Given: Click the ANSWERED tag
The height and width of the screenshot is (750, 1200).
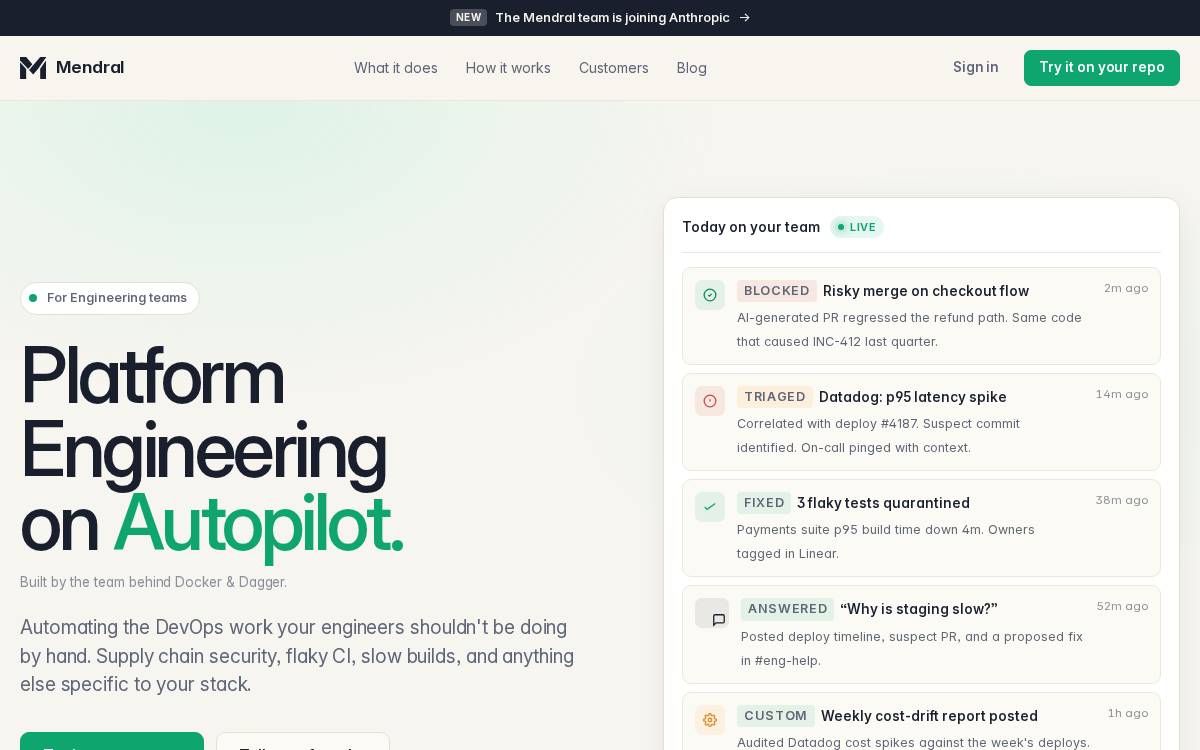Looking at the screenshot, I should 788,609.
